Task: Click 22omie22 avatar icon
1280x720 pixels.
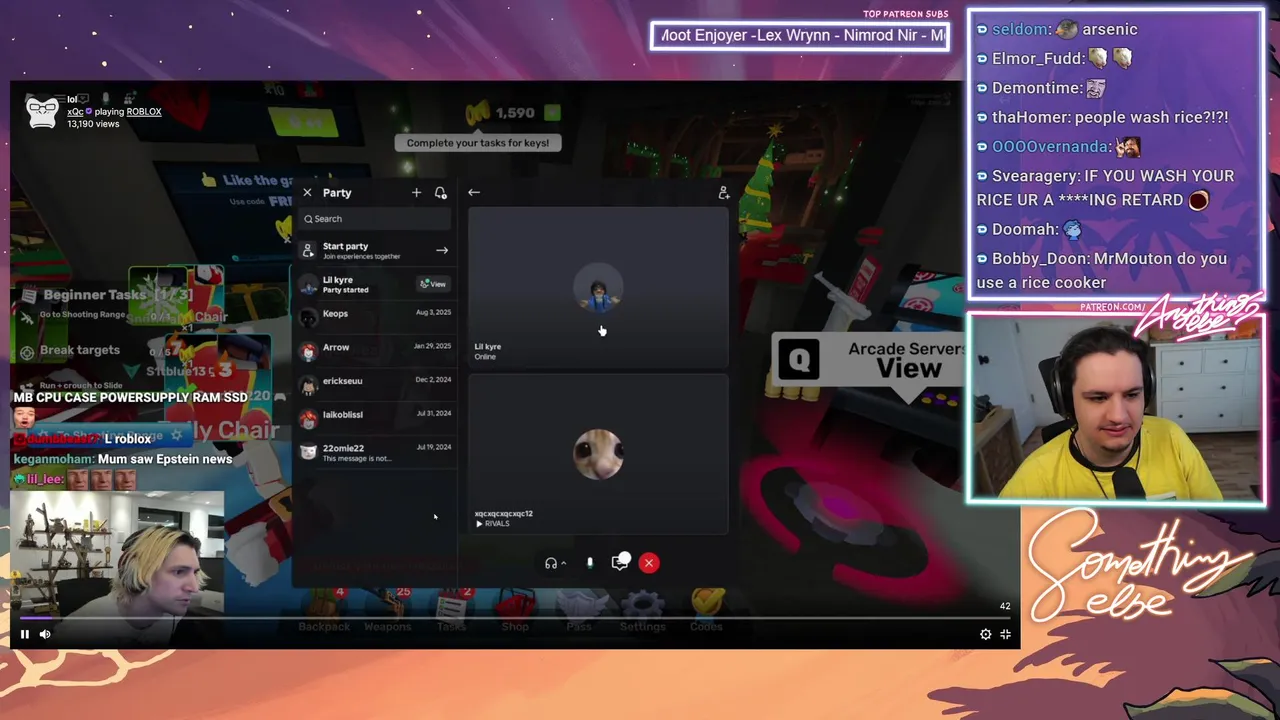Action: (x=308, y=453)
